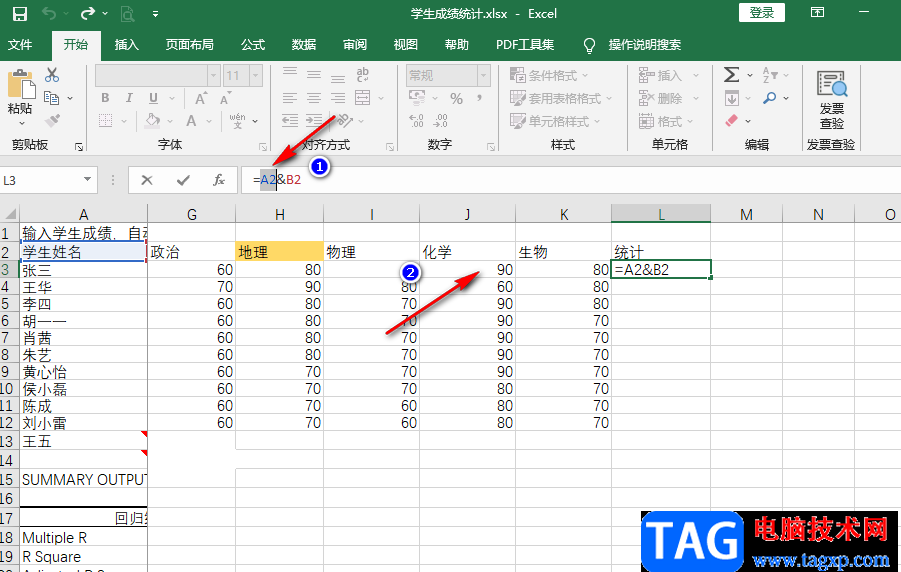901x572 pixels.
Task: Click the AutoSum sigma icon
Action: point(731,75)
